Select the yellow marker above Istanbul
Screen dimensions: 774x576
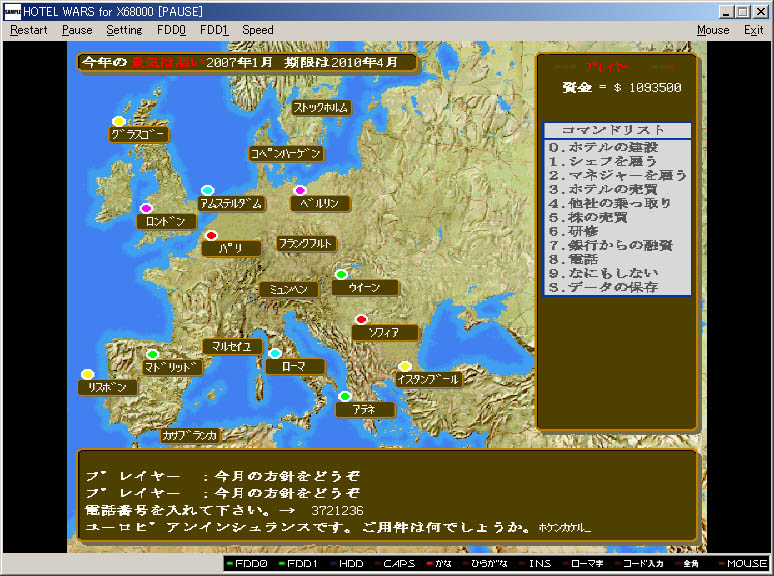point(405,366)
